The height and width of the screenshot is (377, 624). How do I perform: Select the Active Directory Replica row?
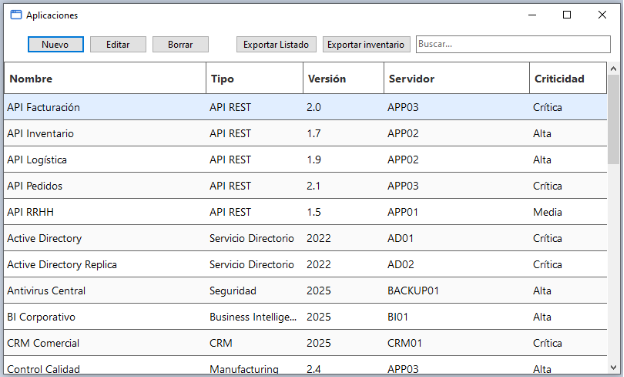(306, 264)
